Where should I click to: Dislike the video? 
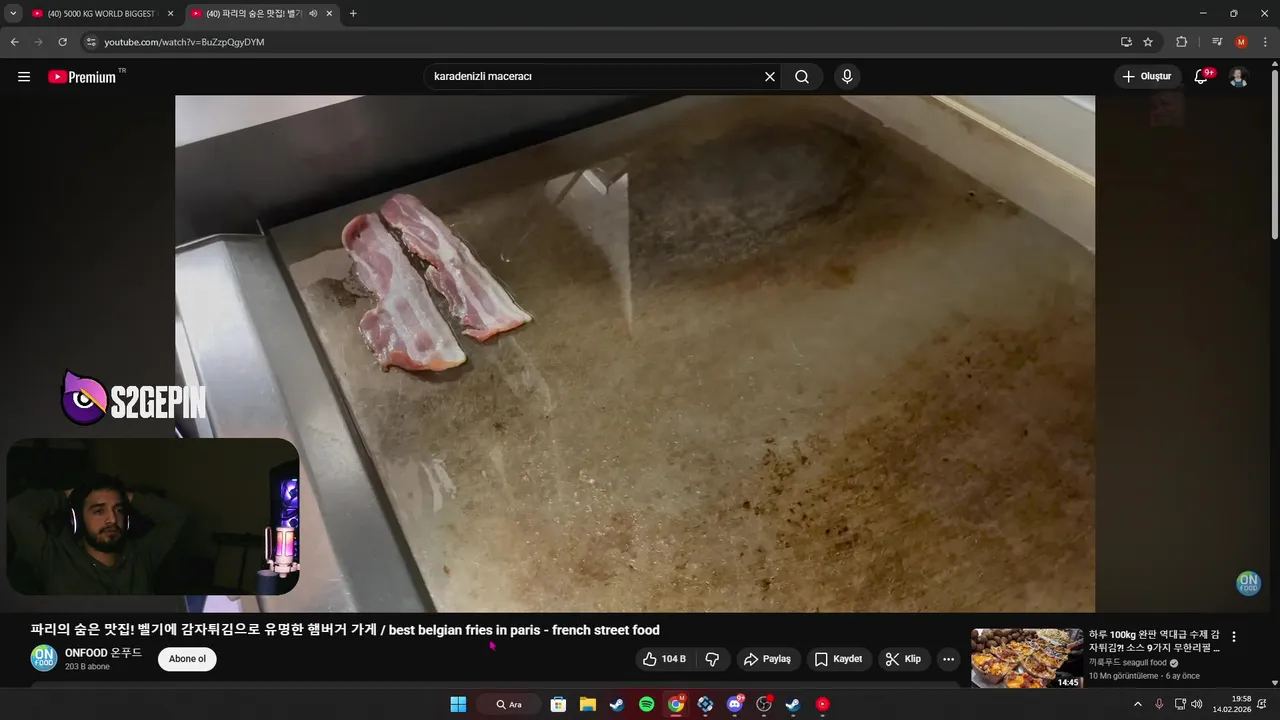pyautogui.click(x=712, y=659)
